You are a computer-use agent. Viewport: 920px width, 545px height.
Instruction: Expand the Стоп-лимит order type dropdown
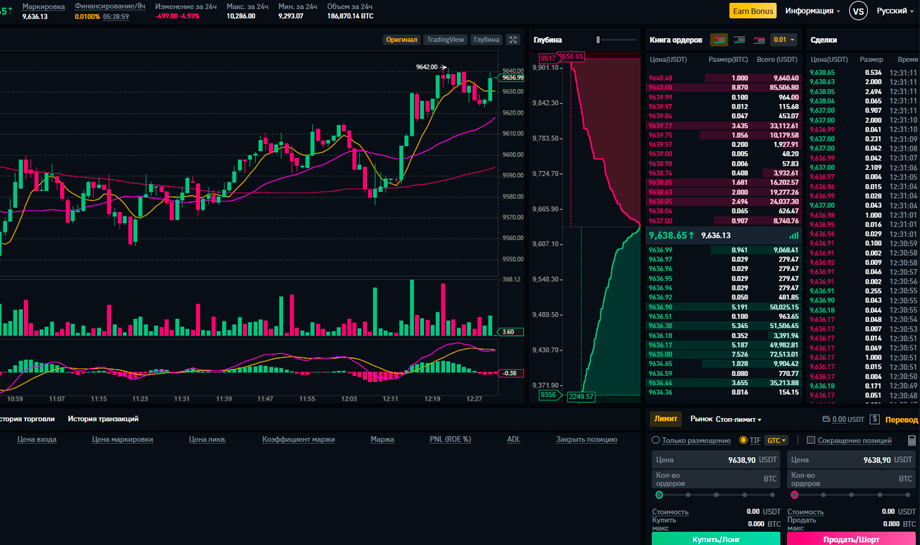[x=739, y=420]
